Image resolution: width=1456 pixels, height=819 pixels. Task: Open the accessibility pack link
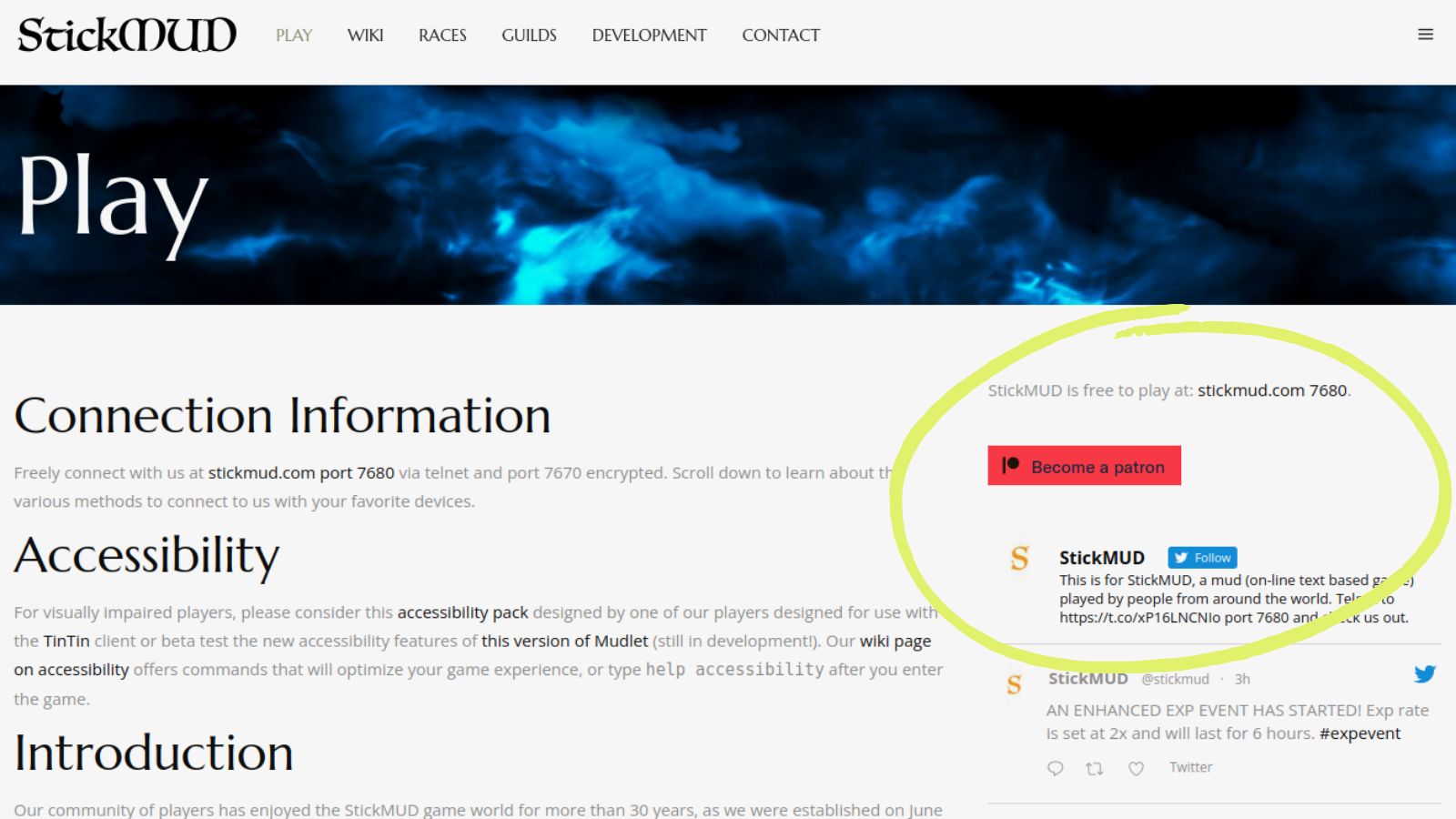pos(463,612)
